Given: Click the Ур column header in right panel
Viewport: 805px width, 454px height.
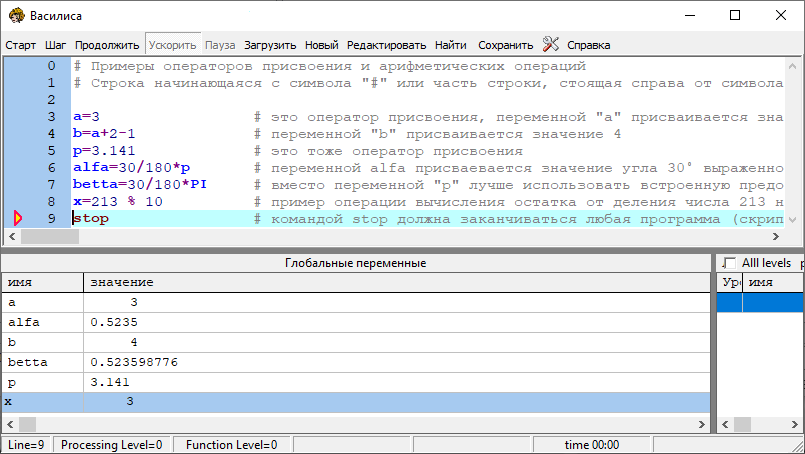Looking at the screenshot, I should coord(730,282).
